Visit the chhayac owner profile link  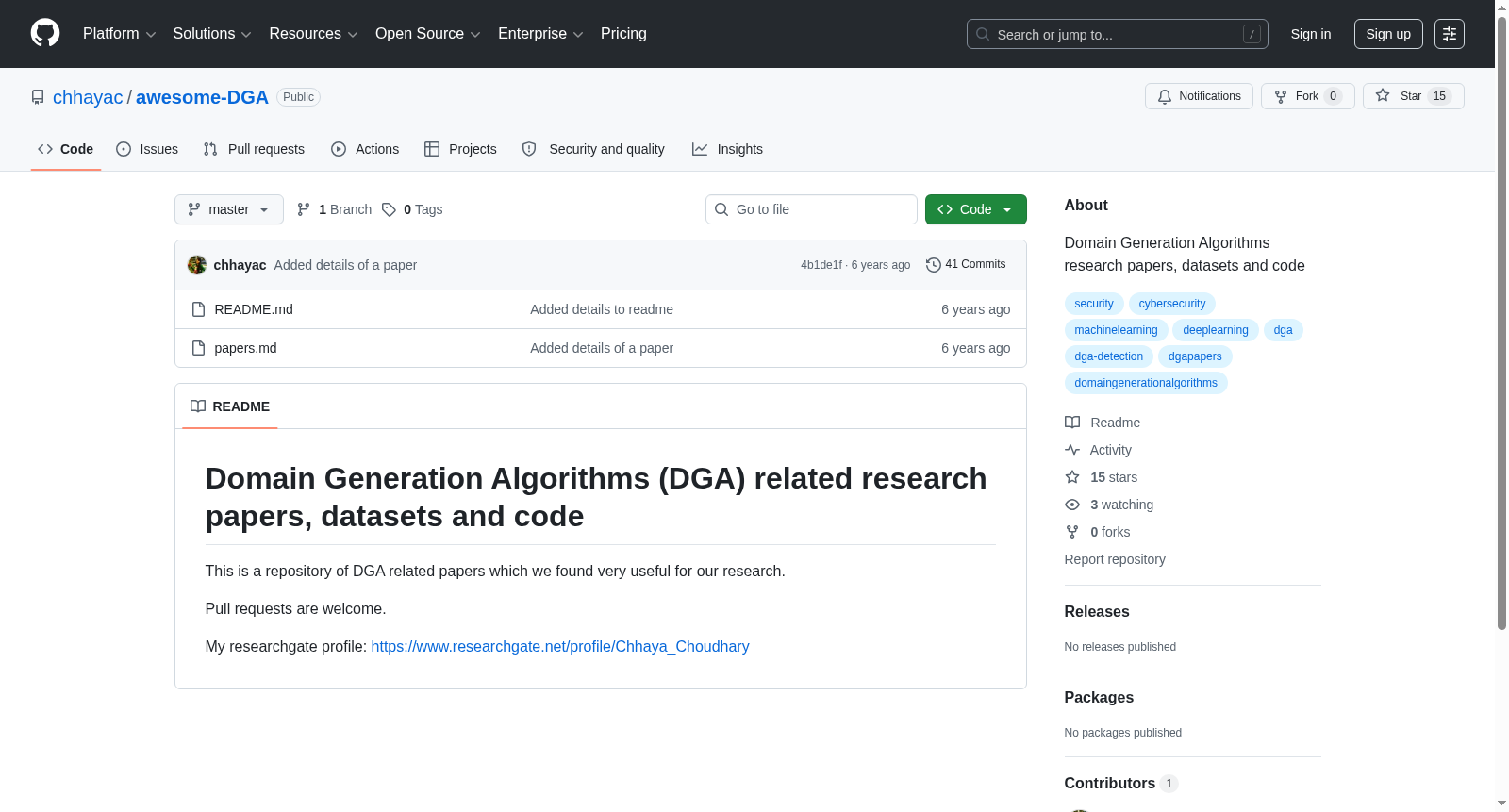[x=88, y=97]
